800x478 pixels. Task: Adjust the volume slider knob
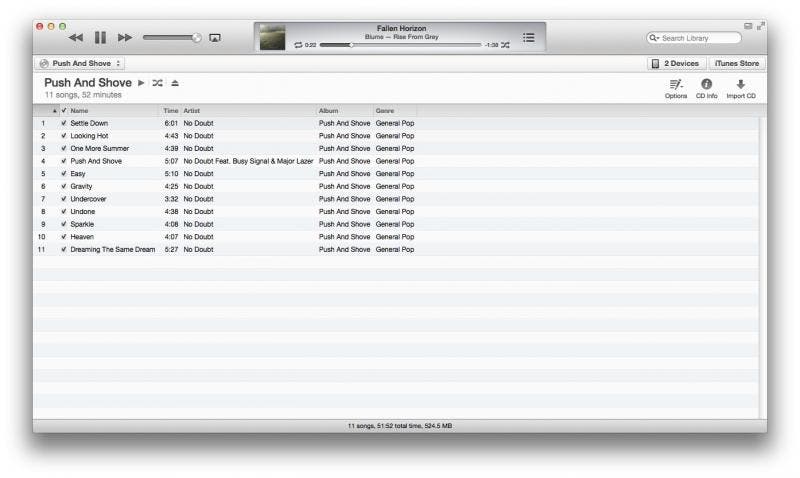pyautogui.click(x=196, y=38)
